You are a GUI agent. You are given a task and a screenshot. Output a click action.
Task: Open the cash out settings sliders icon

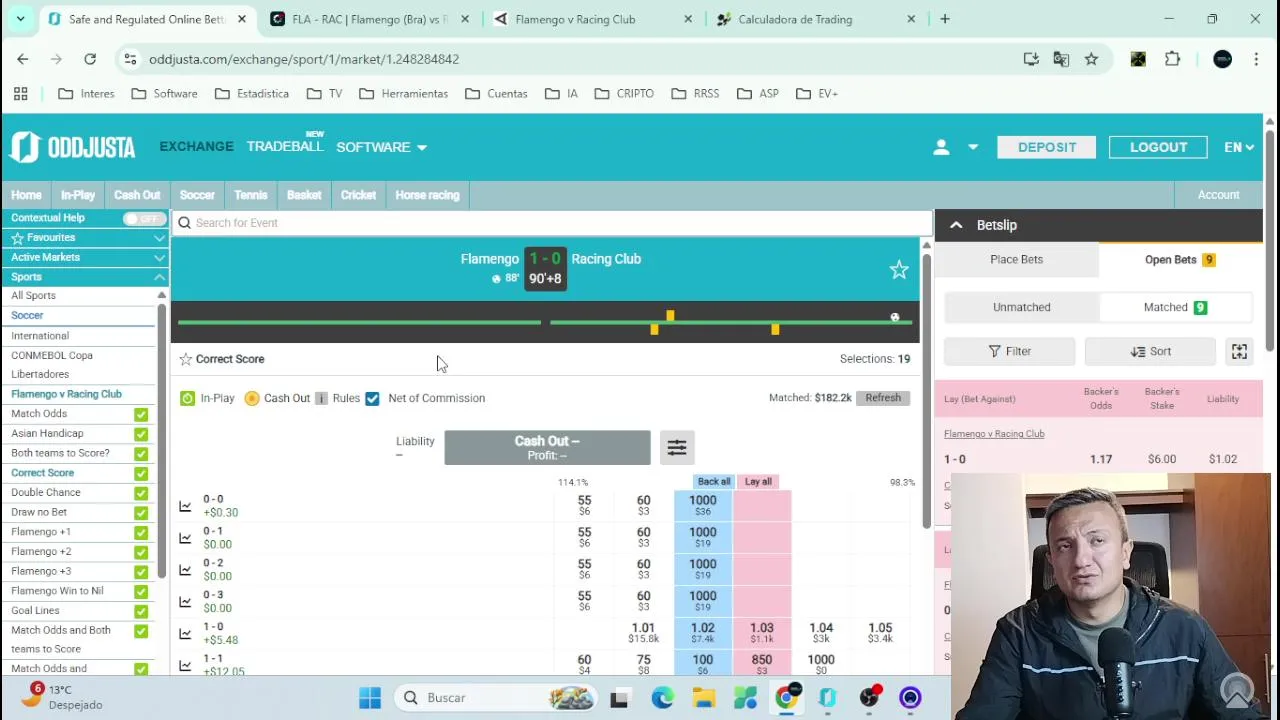(x=677, y=448)
